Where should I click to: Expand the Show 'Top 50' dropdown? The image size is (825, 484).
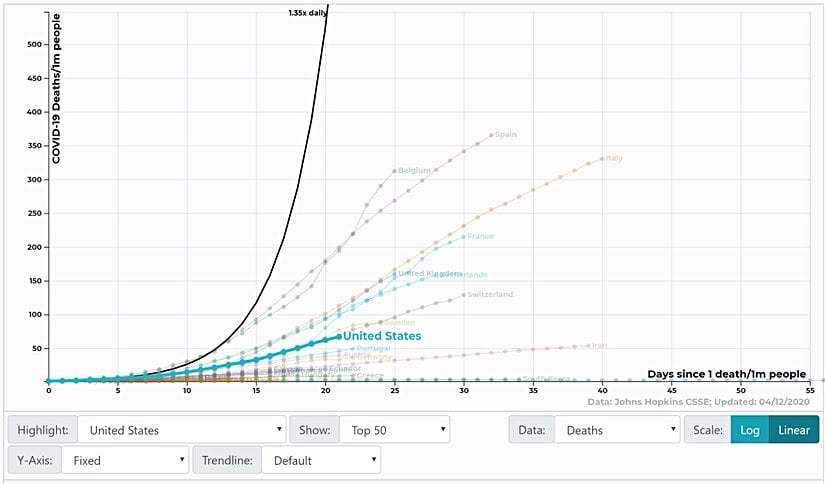[394, 430]
